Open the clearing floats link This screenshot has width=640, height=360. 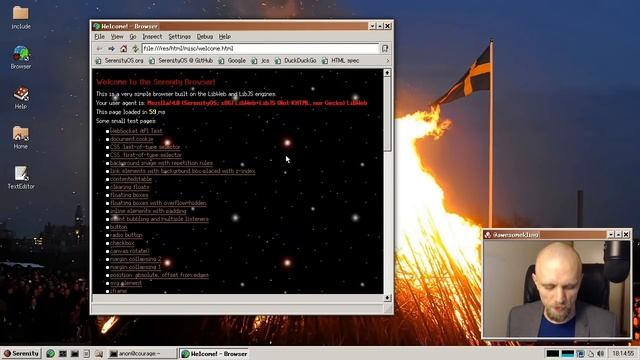(x=129, y=187)
